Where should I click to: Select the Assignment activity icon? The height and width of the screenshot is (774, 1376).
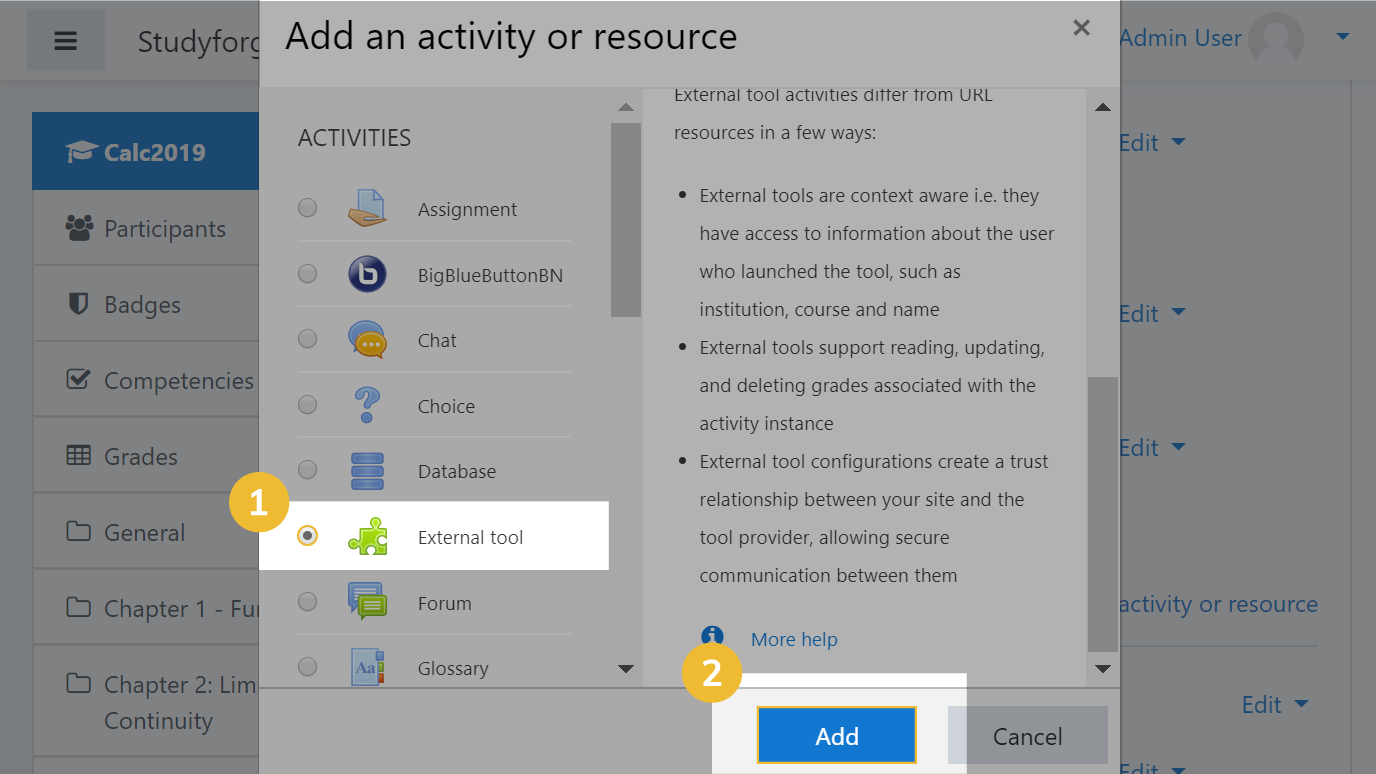[366, 207]
